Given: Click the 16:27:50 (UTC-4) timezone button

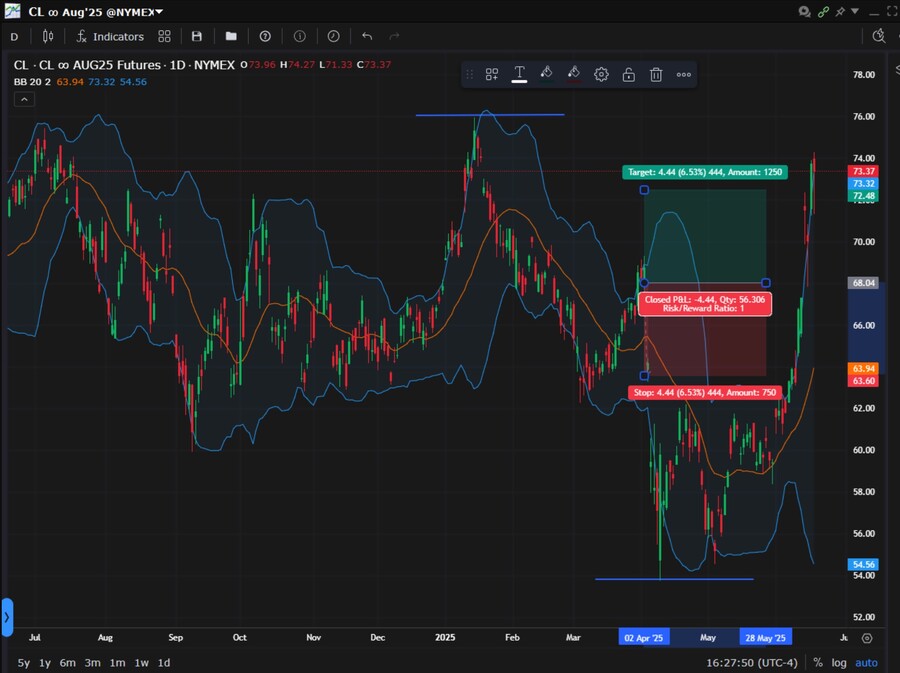Looking at the screenshot, I should pyautogui.click(x=751, y=663).
